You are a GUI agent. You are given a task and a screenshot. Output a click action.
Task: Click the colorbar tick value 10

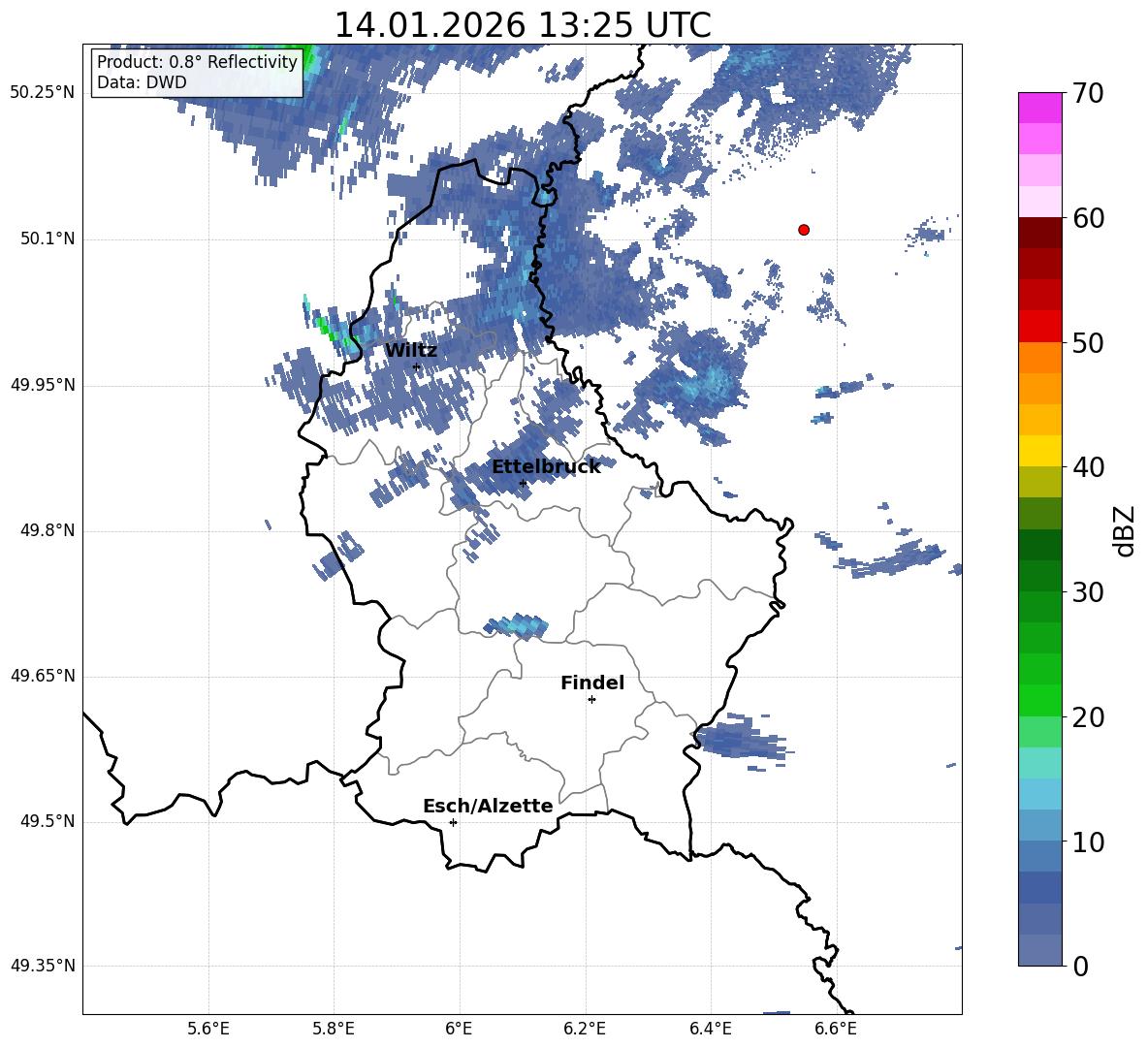(1088, 842)
